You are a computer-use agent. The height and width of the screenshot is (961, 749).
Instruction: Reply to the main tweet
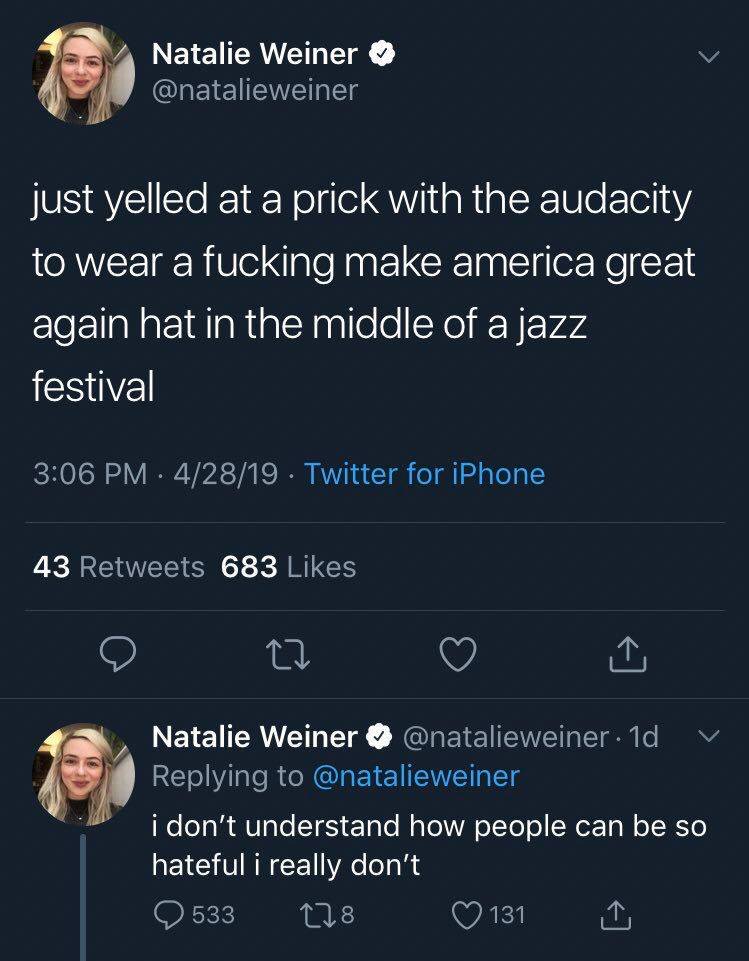pos(119,655)
